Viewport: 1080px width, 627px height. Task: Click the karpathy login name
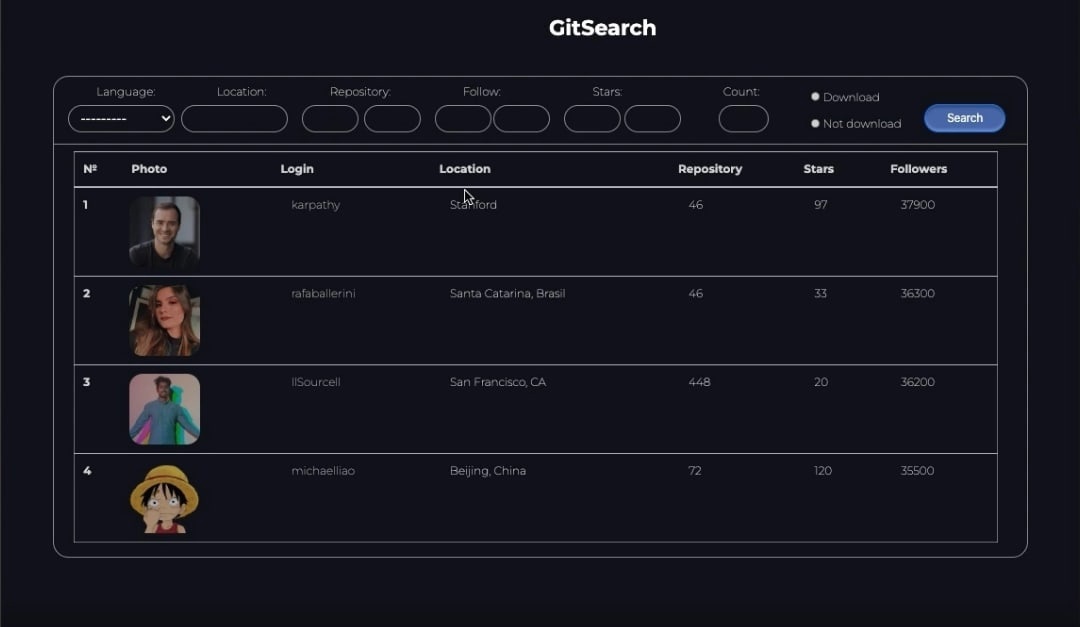[x=315, y=205]
